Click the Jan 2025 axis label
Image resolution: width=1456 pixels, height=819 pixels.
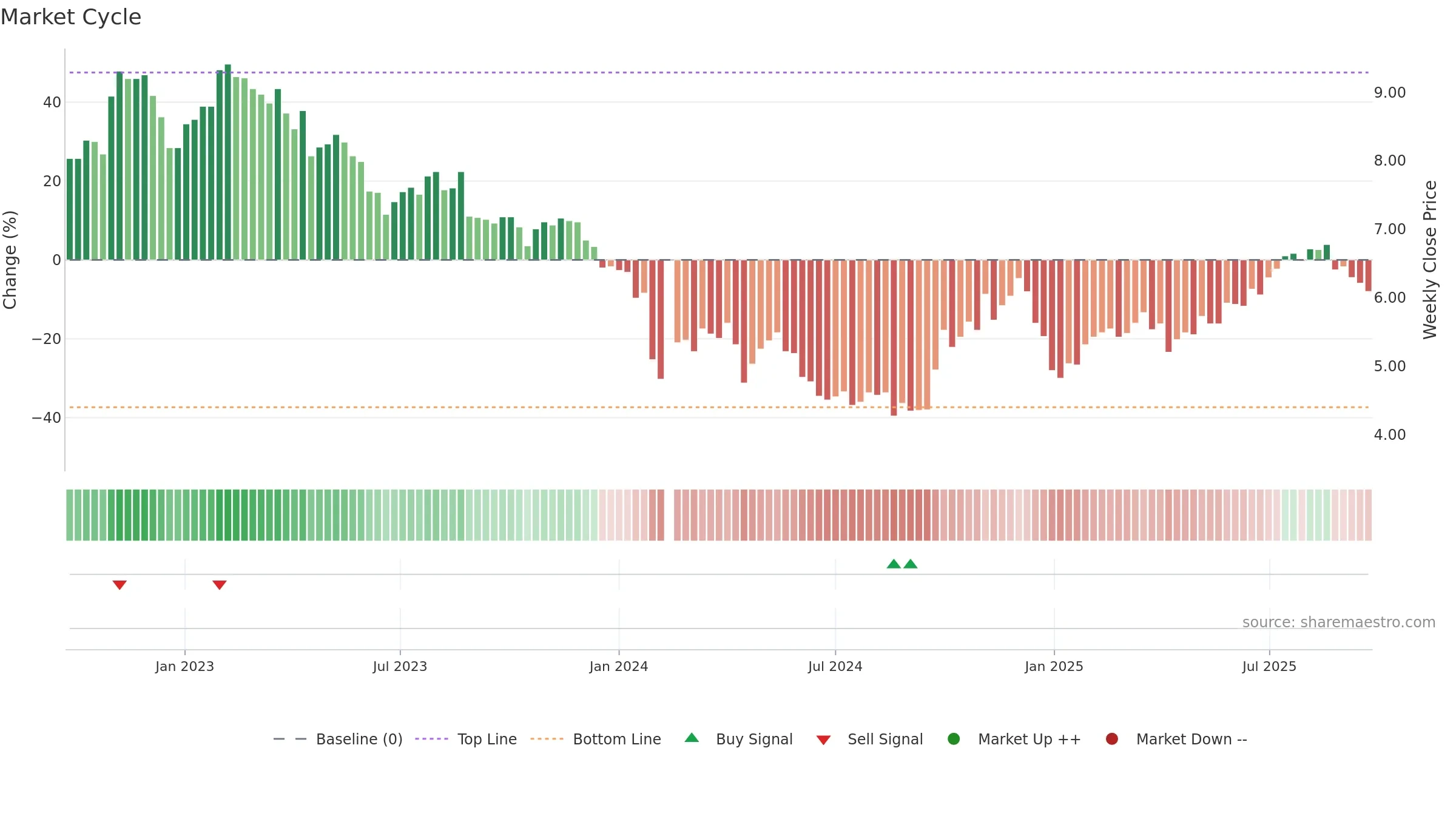tap(1054, 667)
